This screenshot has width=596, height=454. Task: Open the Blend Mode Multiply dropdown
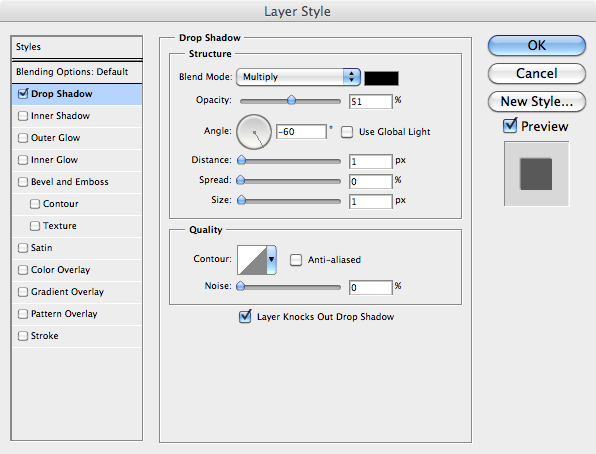(298, 77)
